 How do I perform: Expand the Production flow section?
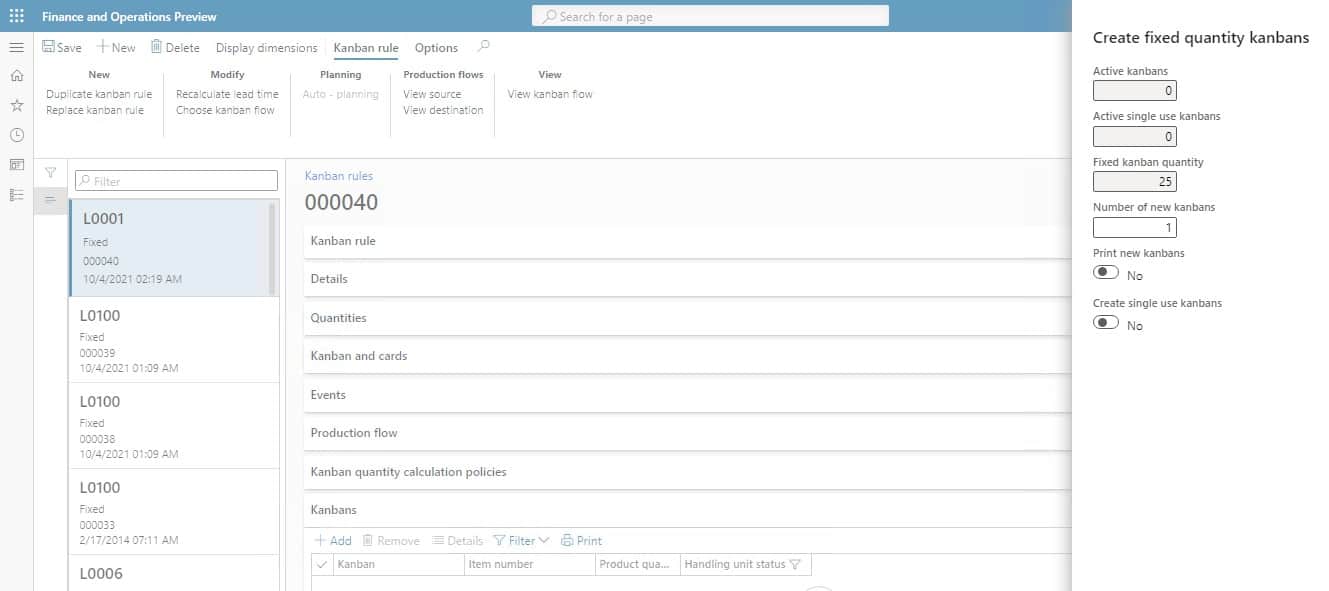pyautogui.click(x=687, y=433)
